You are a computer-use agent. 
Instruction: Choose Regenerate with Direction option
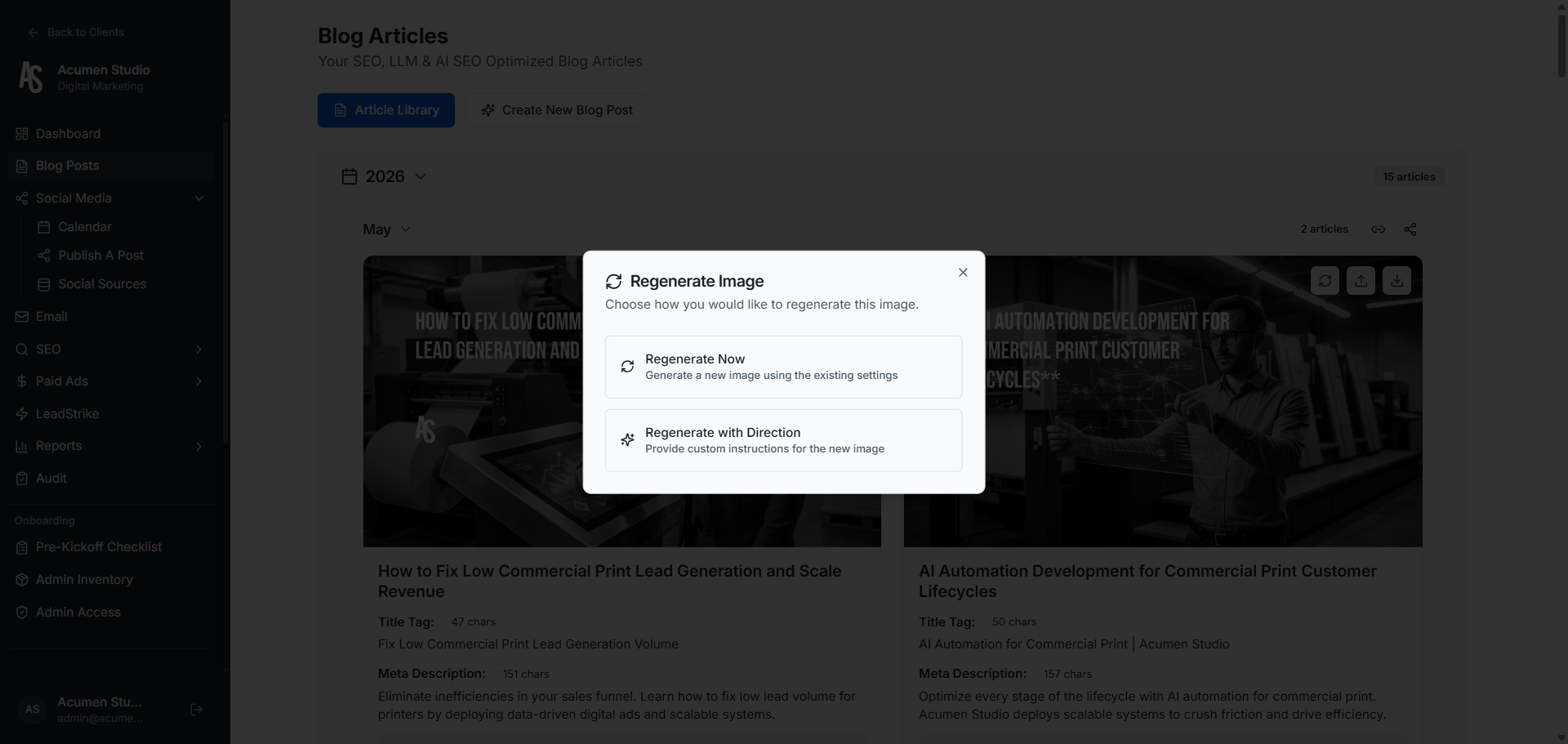[783, 440]
